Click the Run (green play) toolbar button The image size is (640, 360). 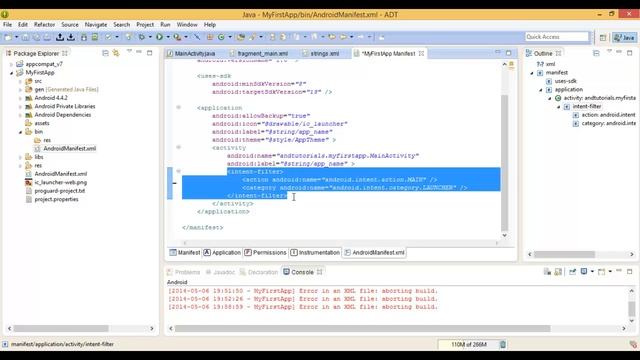[159, 37]
